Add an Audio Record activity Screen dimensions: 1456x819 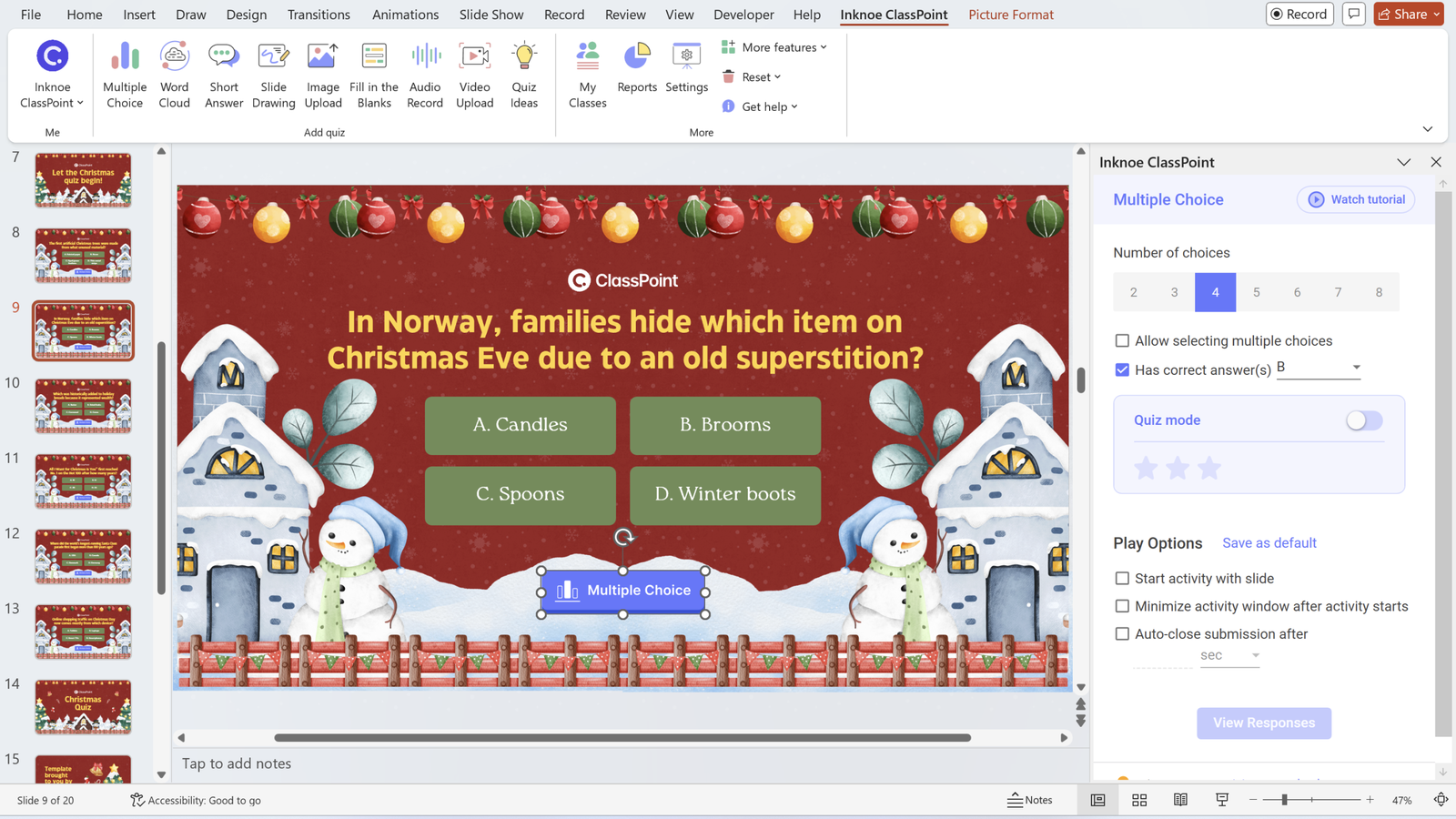coord(425,75)
